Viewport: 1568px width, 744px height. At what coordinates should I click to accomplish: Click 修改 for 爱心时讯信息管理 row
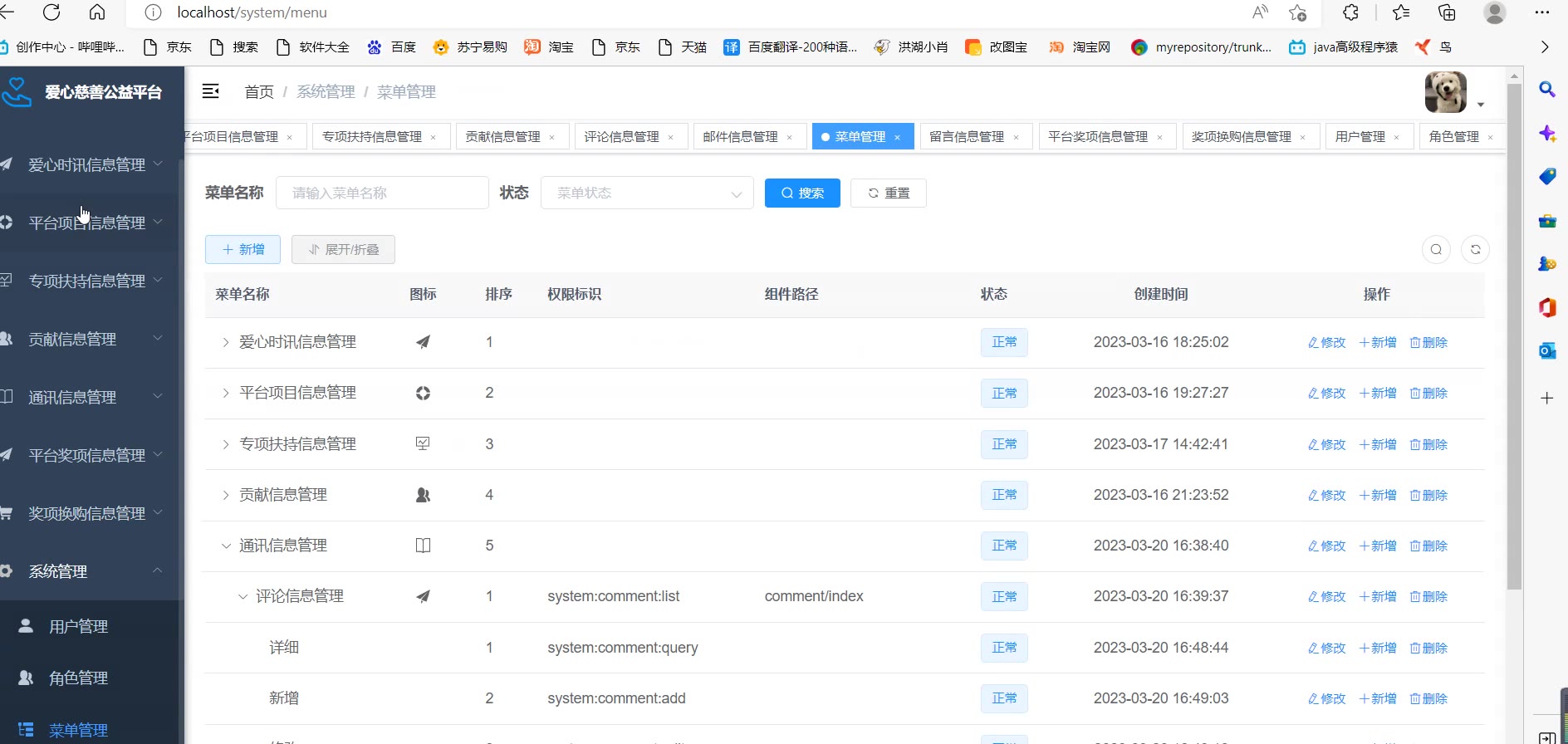1326,342
